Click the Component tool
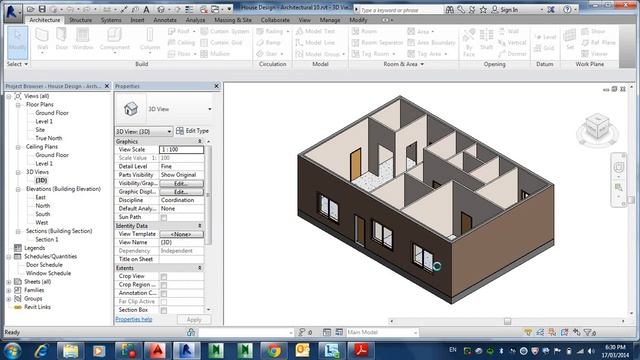Screen dimensions: 640x360 coord(114,40)
